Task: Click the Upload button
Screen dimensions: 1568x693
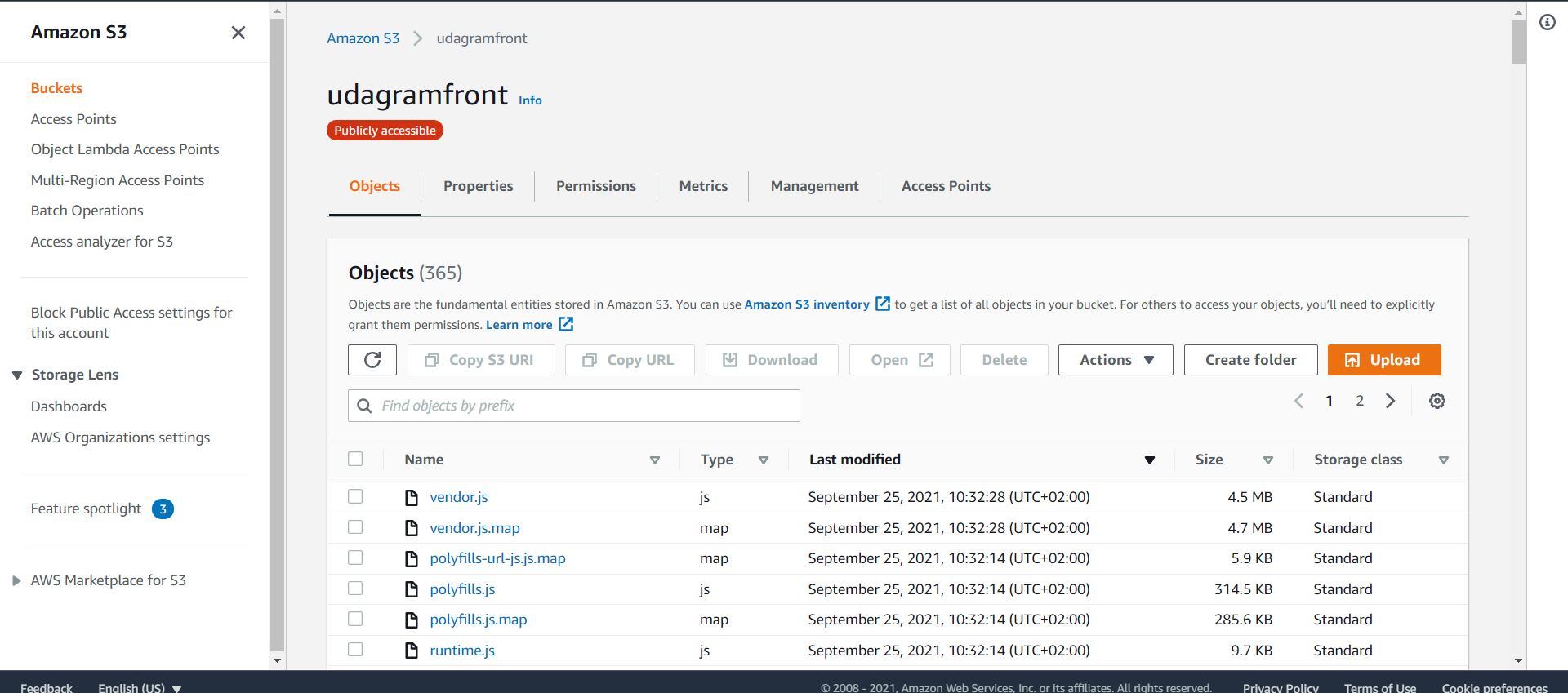Action: pyautogui.click(x=1384, y=360)
